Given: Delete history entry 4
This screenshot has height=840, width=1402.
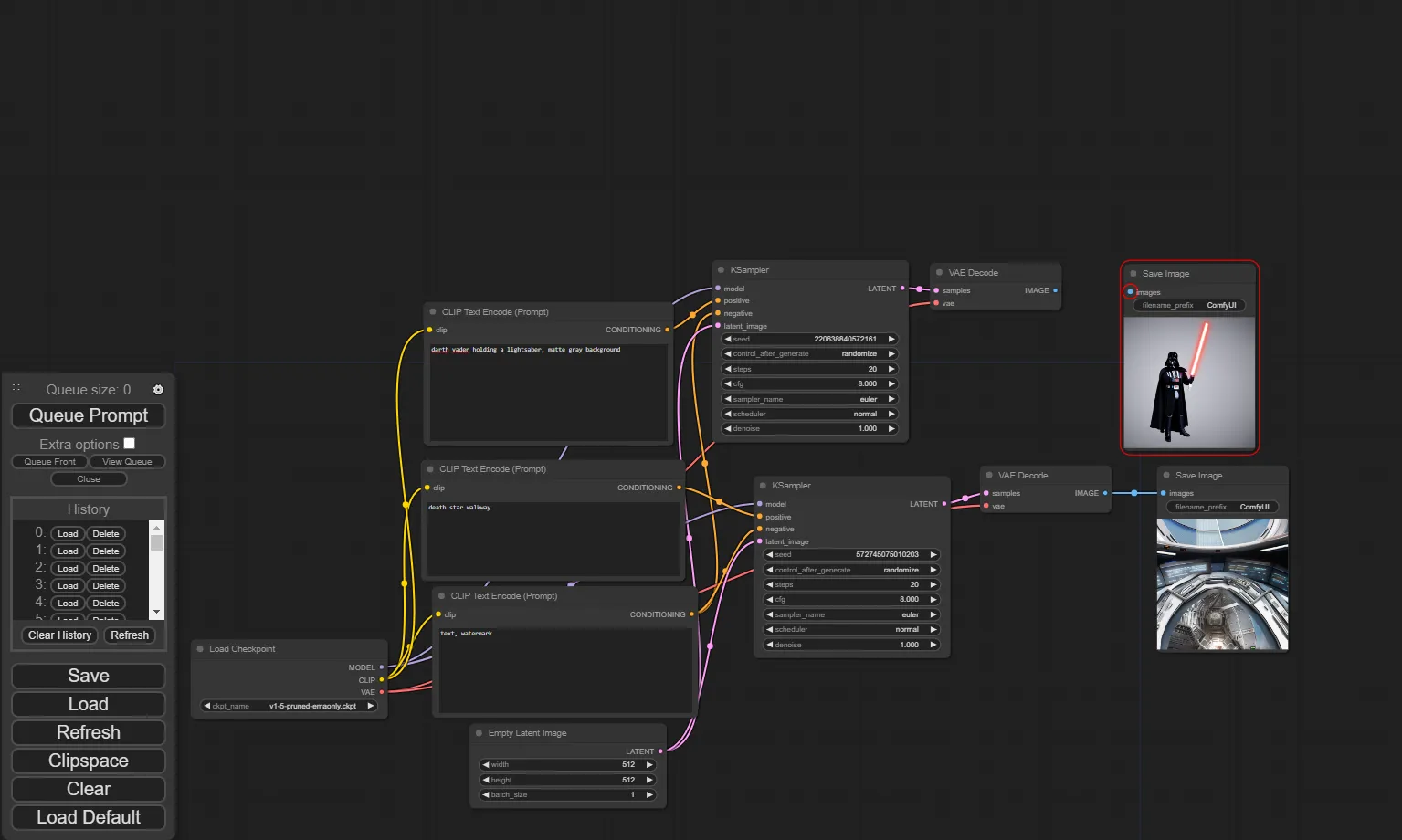Looking at the screenshot, I should click(106, 604).
